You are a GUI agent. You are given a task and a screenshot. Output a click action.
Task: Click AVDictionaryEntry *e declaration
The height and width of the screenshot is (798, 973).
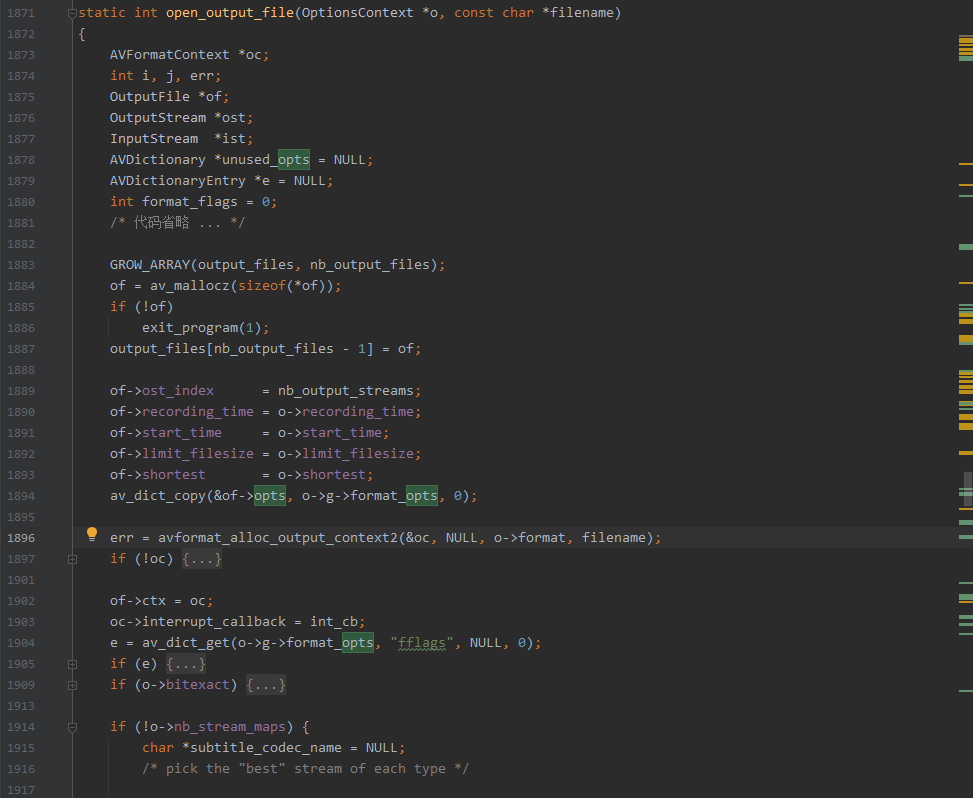(x=222, y=181)
